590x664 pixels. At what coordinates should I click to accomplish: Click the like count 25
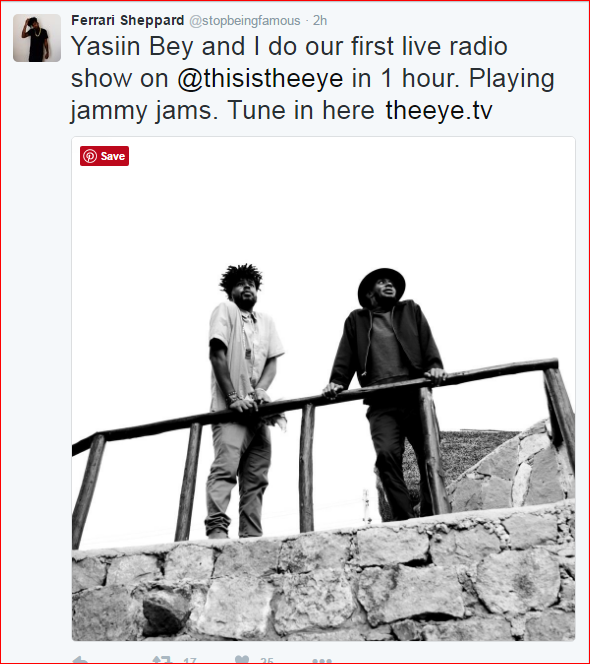[267, 660]
